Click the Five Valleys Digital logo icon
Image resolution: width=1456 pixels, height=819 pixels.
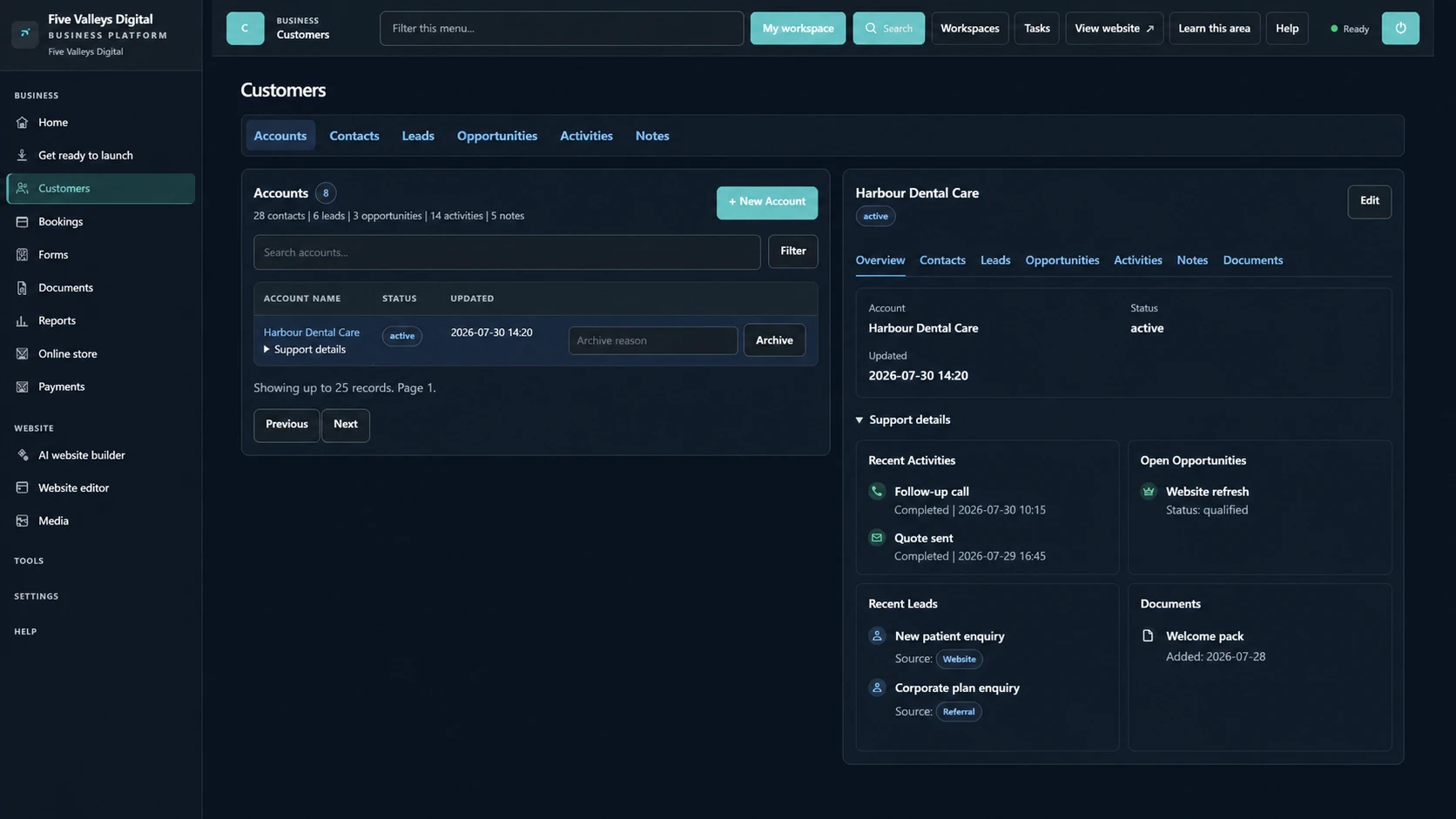pyautogui.click(x=24, y=34)
